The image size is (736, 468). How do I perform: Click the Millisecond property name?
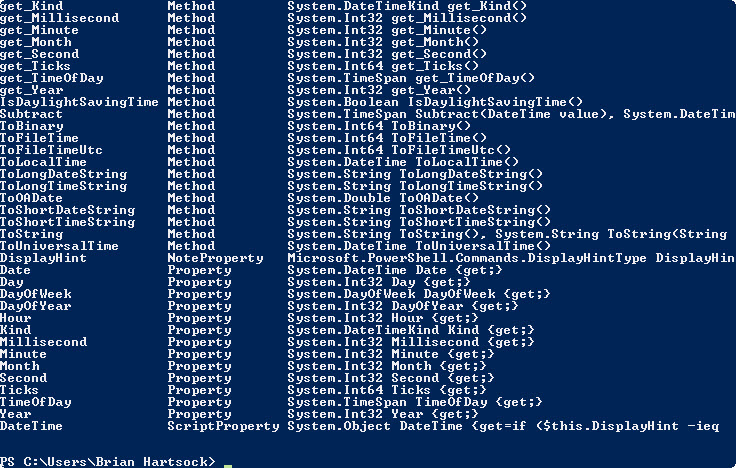pyautogui.click(x=44, y=342)
